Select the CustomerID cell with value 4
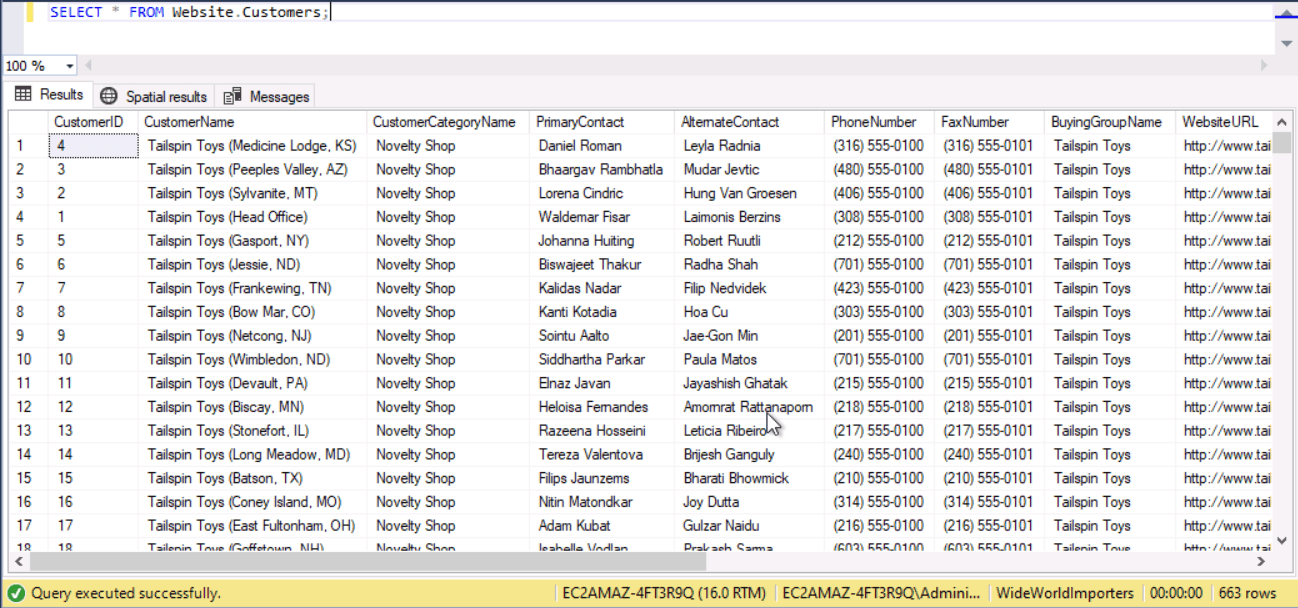The width and height of the screenshot is (1298, 608). tap(93, 146)
